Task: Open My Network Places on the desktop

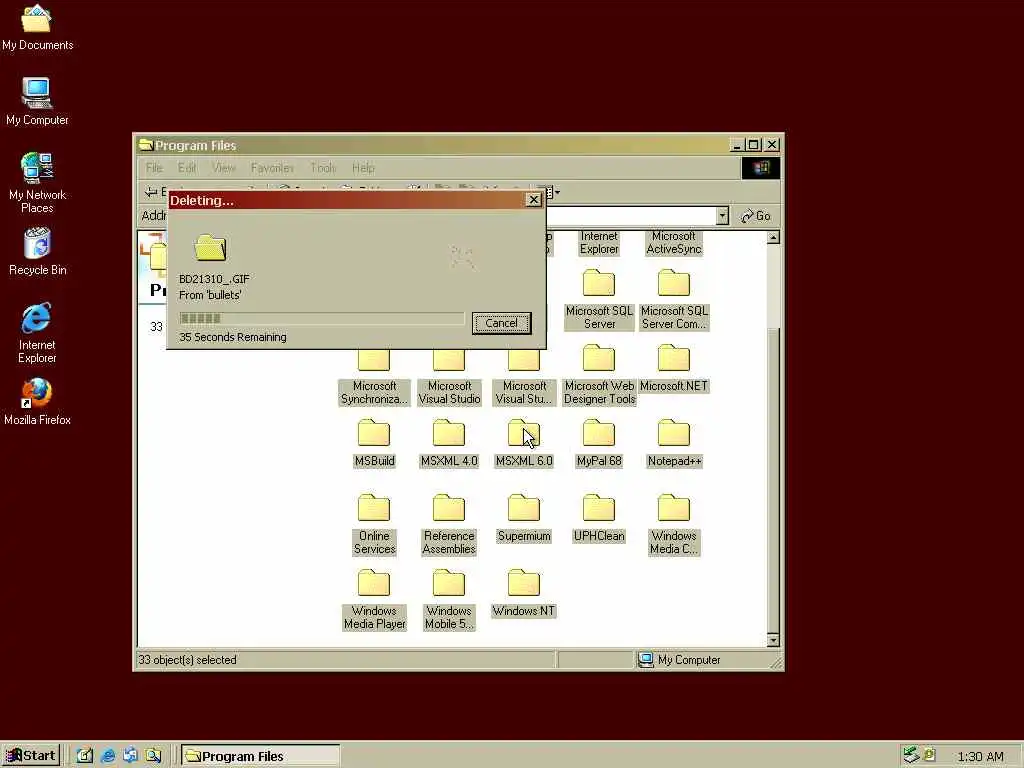Action: [37, 183]
